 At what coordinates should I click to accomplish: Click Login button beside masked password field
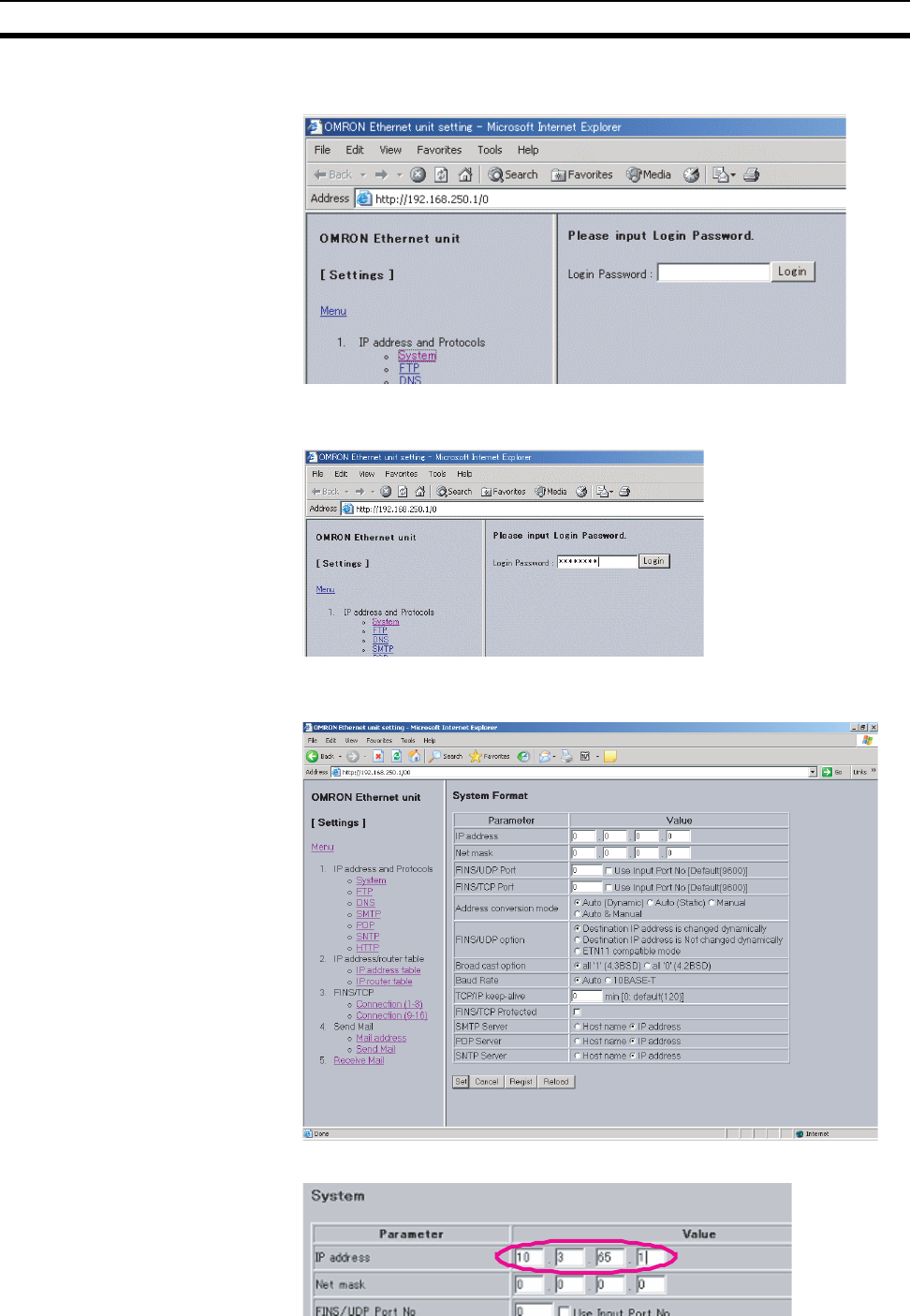[653, 561]
